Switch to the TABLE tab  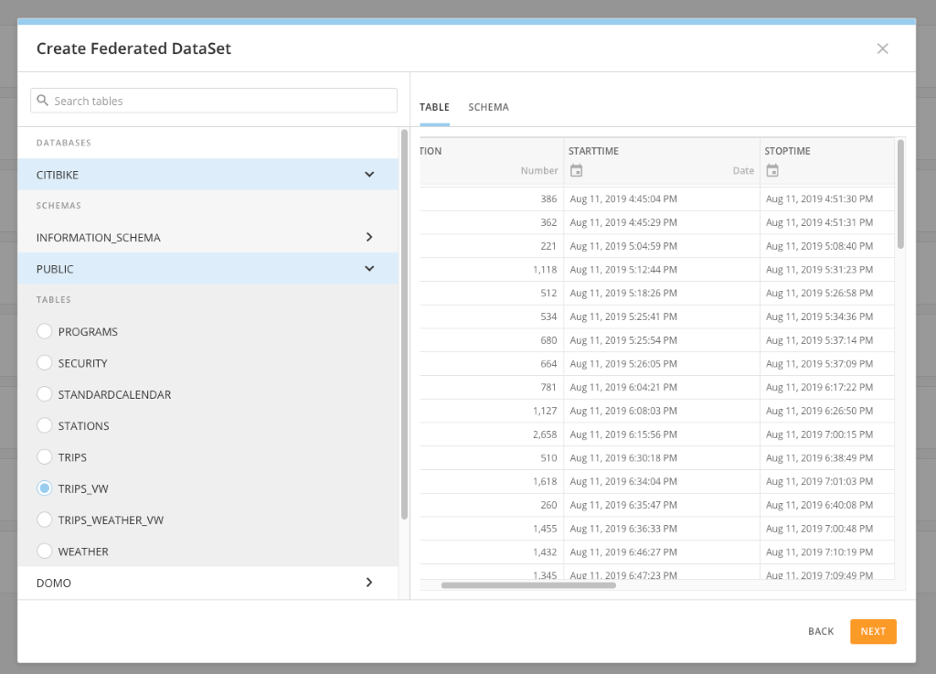[435, 107]
